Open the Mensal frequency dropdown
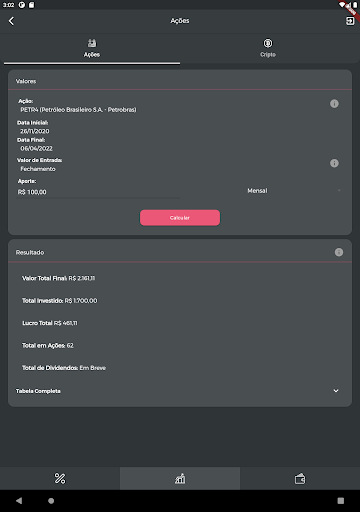The width and height of the screenshot is (360, 512). (x=294, y=191)
